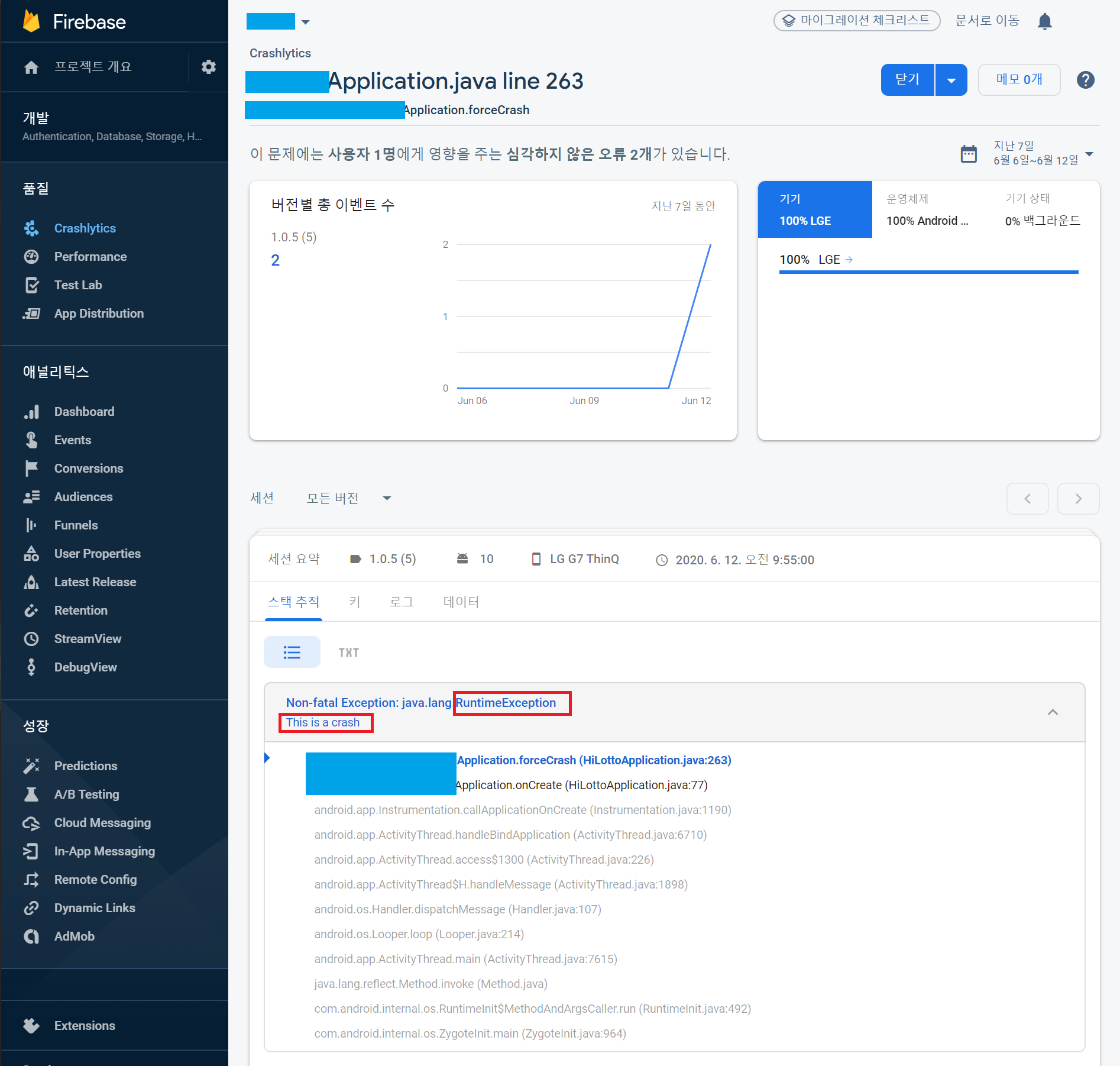Click the 마이그레이션 체크리스트 button

coord(856,21)
